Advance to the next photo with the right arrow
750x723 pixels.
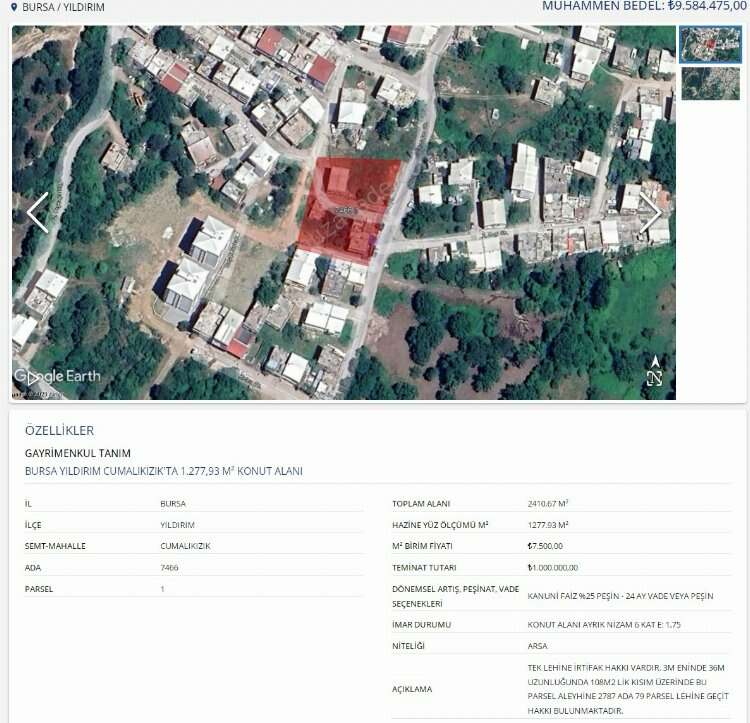[651, 213]
